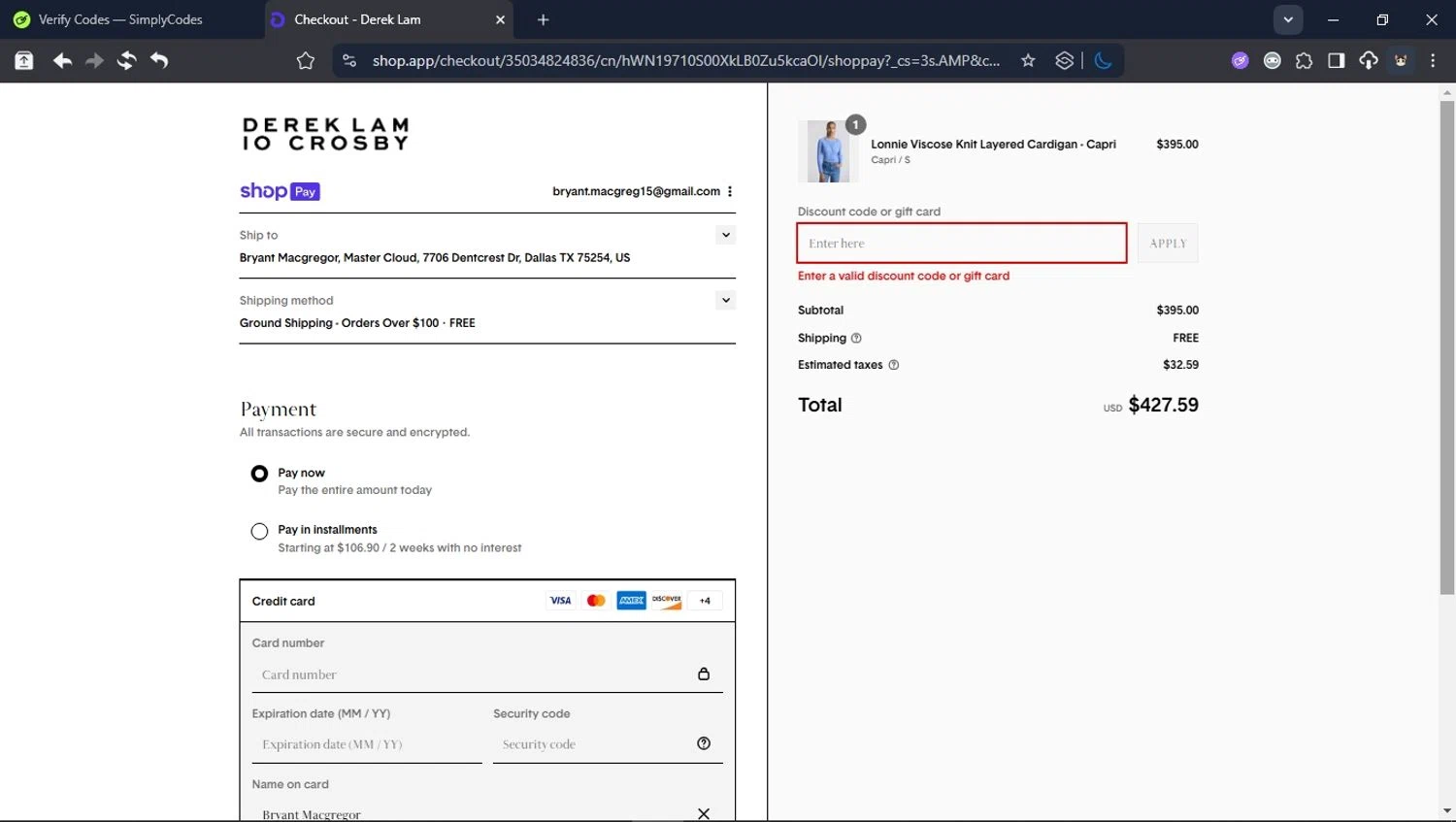Image resolution: width=1456 pixels, height=822 pixels.
Task: Click the Visa card logo
Action: [561, 601]
